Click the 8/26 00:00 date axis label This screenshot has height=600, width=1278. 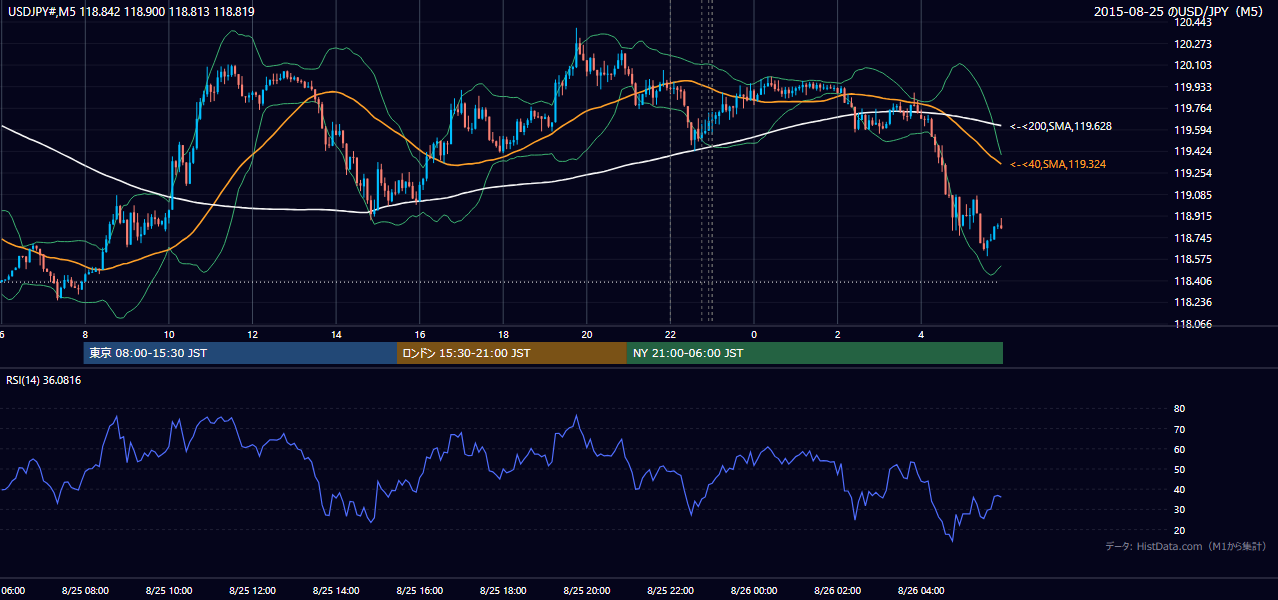pyautogui.click(x=754, y=590)
